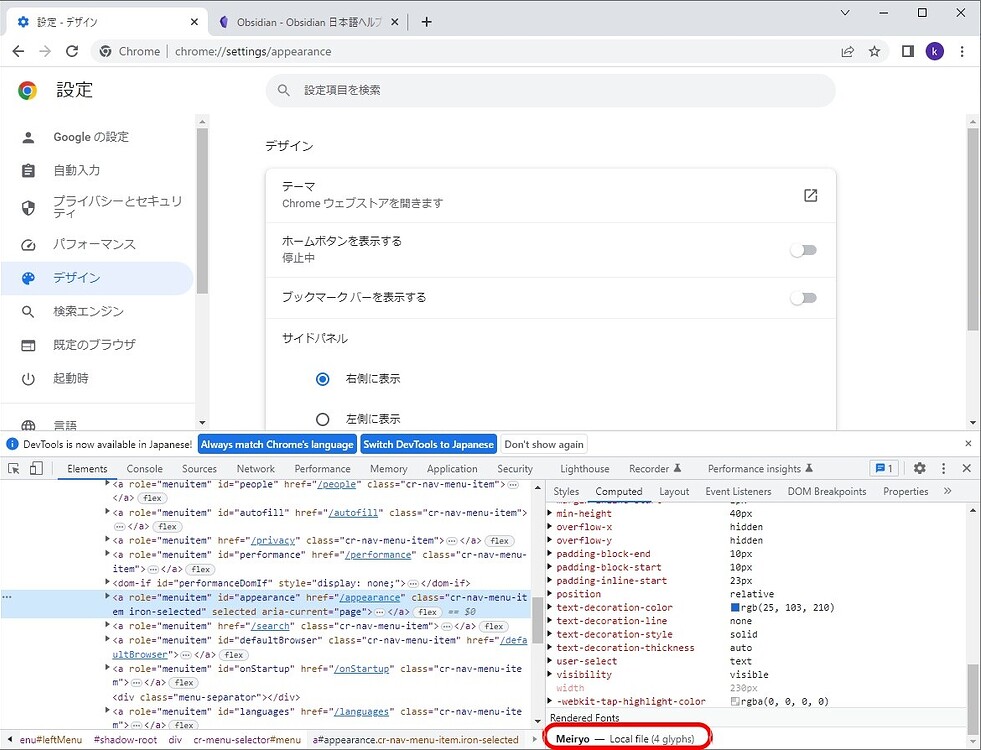Select the Inspect element tool in DevTools
981x750 pixels.
[16, 468]
